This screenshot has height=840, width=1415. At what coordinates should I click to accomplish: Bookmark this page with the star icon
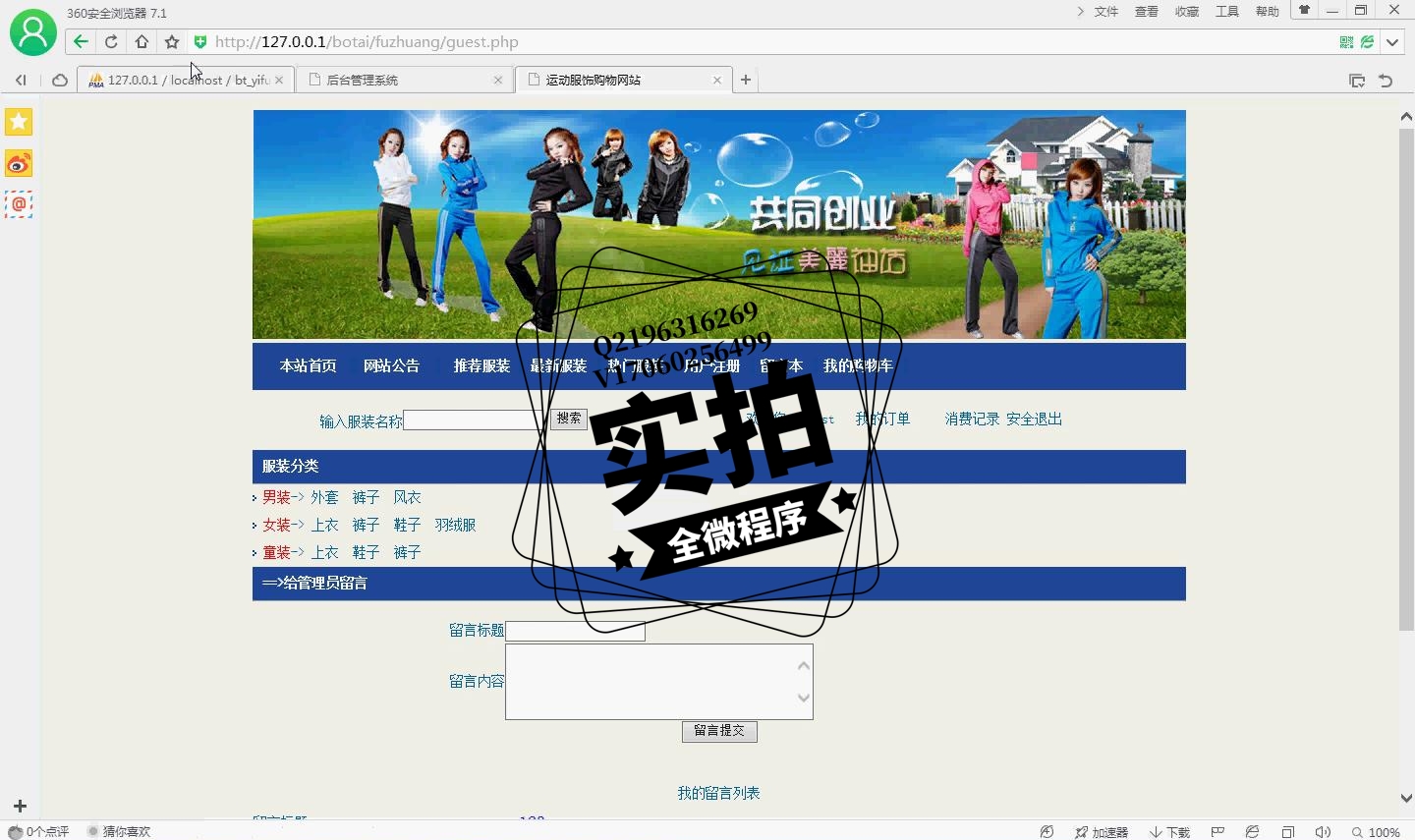coord(172,41)
